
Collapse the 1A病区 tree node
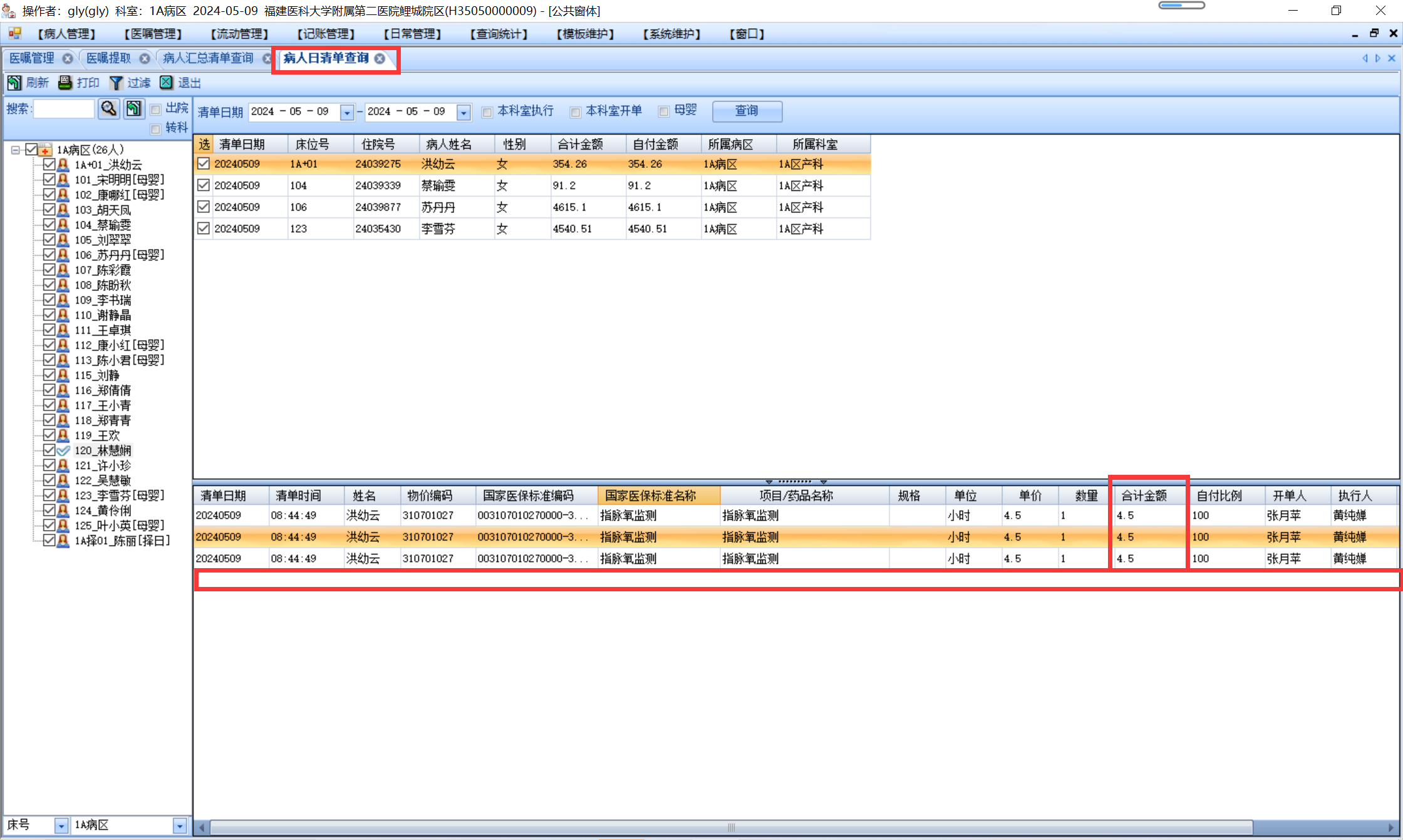tap(16, 150)
